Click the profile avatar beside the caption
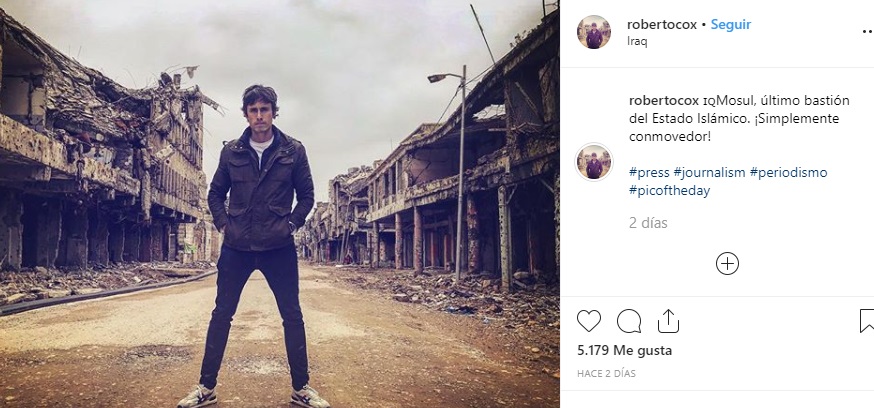 pyautogui.click(x=594, y=161)
